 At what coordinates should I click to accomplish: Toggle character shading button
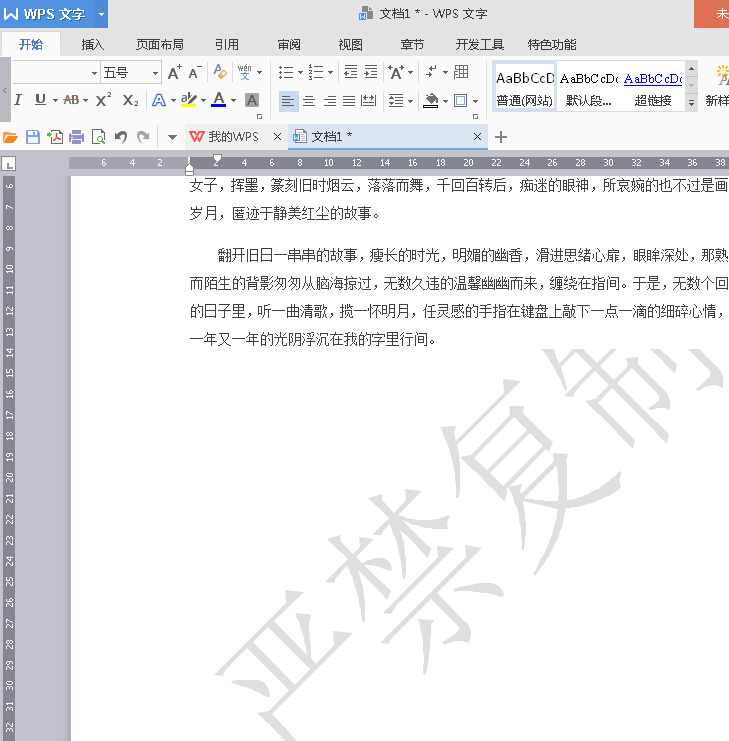coord(252,100)
